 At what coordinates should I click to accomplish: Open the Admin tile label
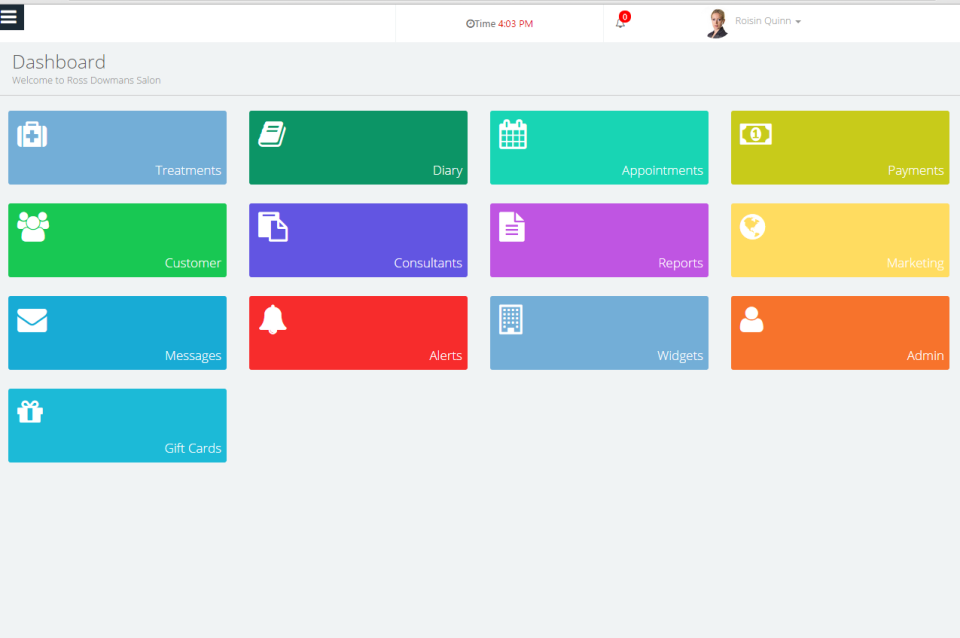coord(925,356)
